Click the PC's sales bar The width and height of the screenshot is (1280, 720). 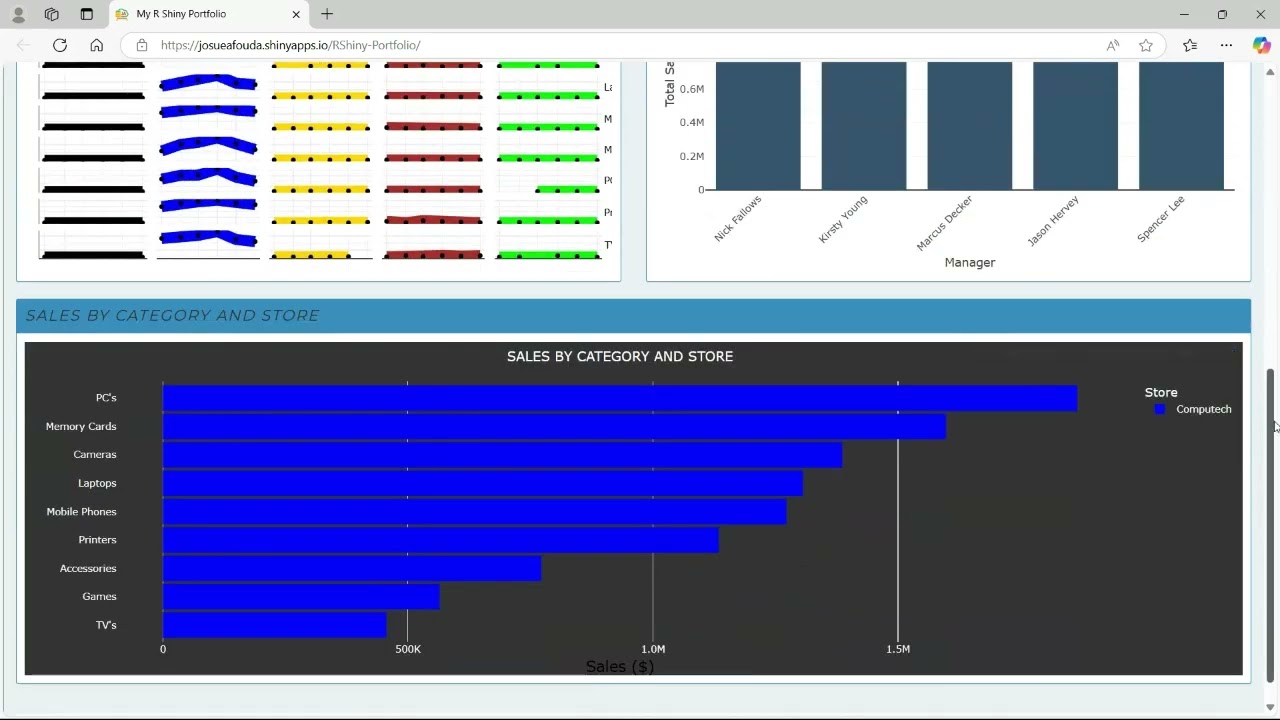pyautogui.click(x=620, y=398)
